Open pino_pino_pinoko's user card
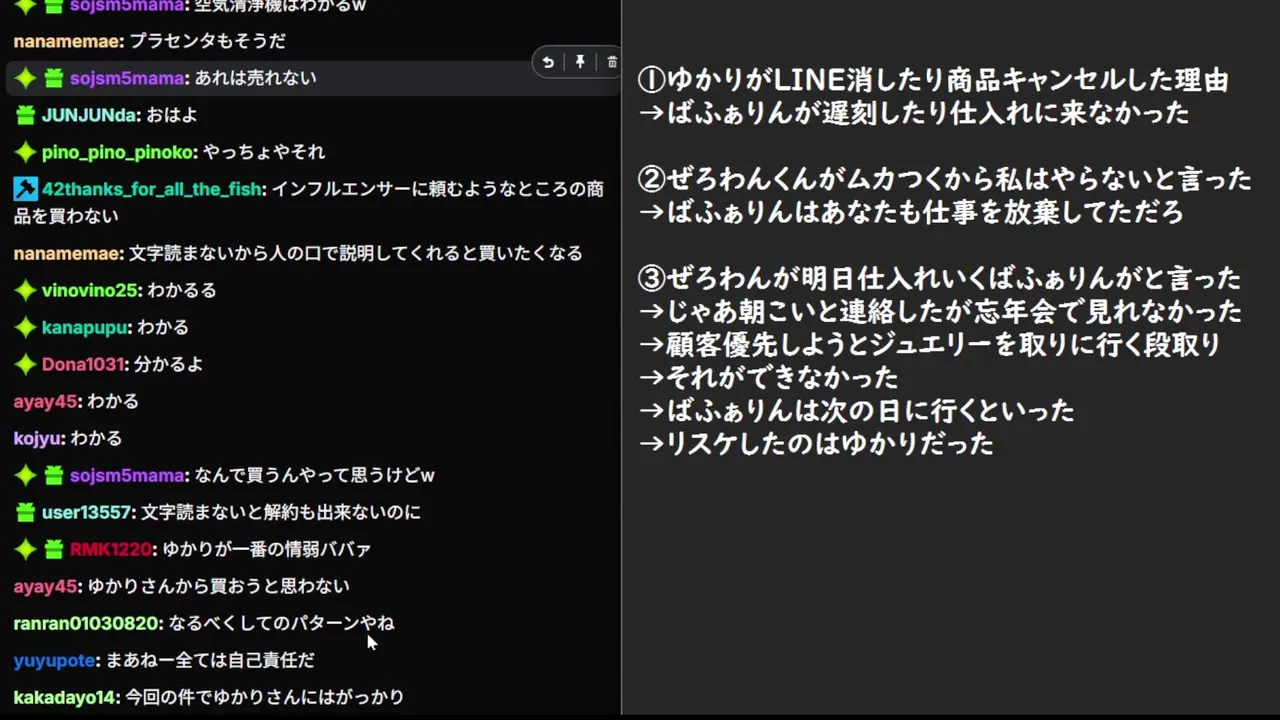Image resolution: width=1280 pixels, height=720 pixels. coord(117,152)
